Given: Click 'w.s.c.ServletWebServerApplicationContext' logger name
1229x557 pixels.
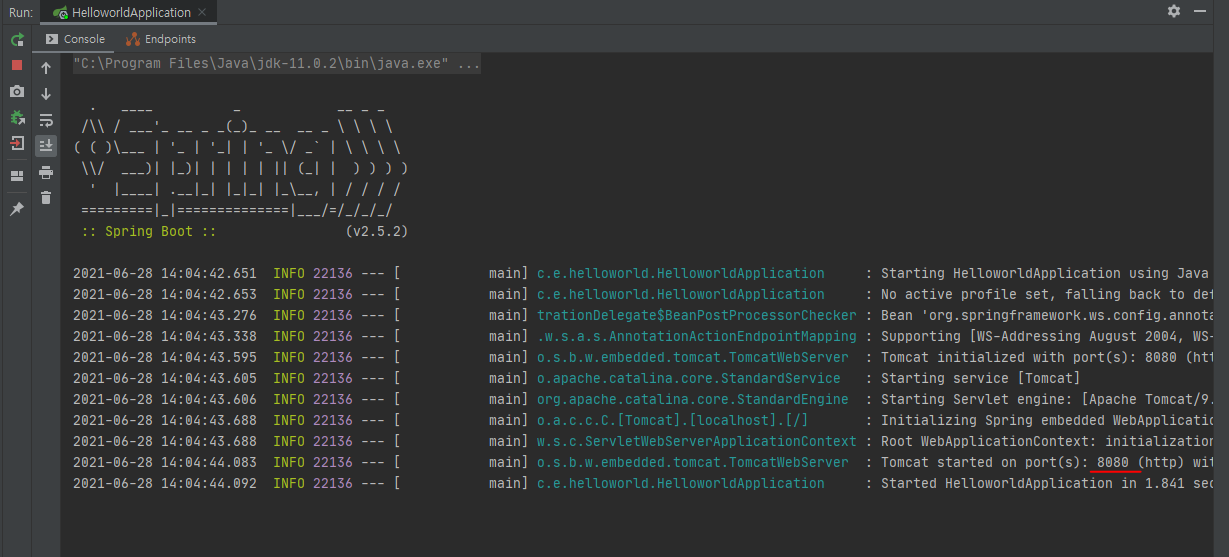Looking at the screenshot, I should pos(697,441).
